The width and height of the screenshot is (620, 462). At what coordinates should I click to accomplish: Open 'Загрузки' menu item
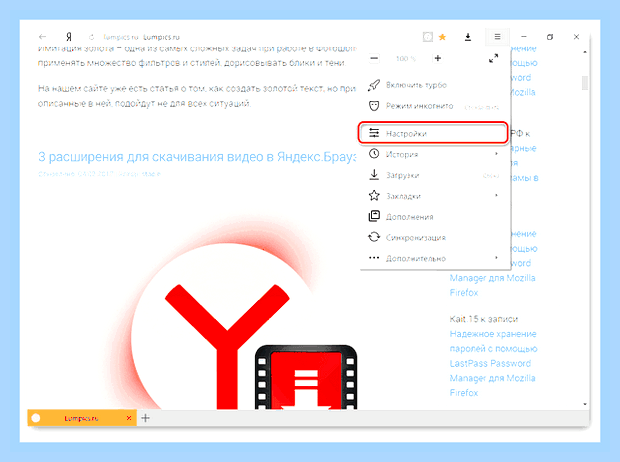(433, 175)
